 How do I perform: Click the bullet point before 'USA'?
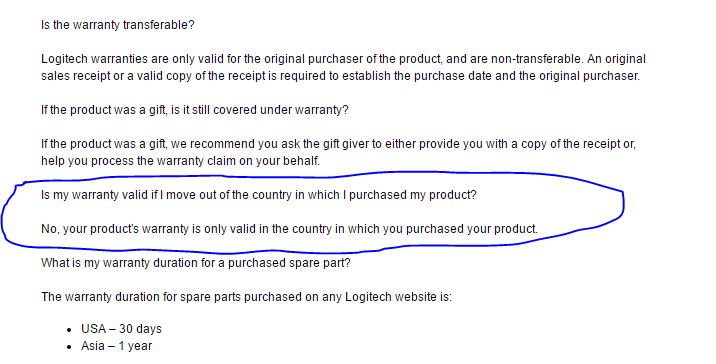click(69, 330)
